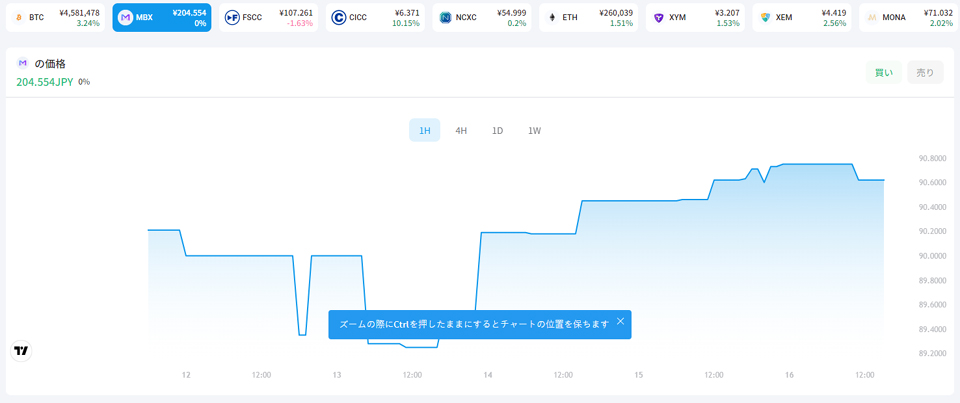Click the の価格 heading
The height and width of the screenshot is (403, 960).
tap(50, 63)
